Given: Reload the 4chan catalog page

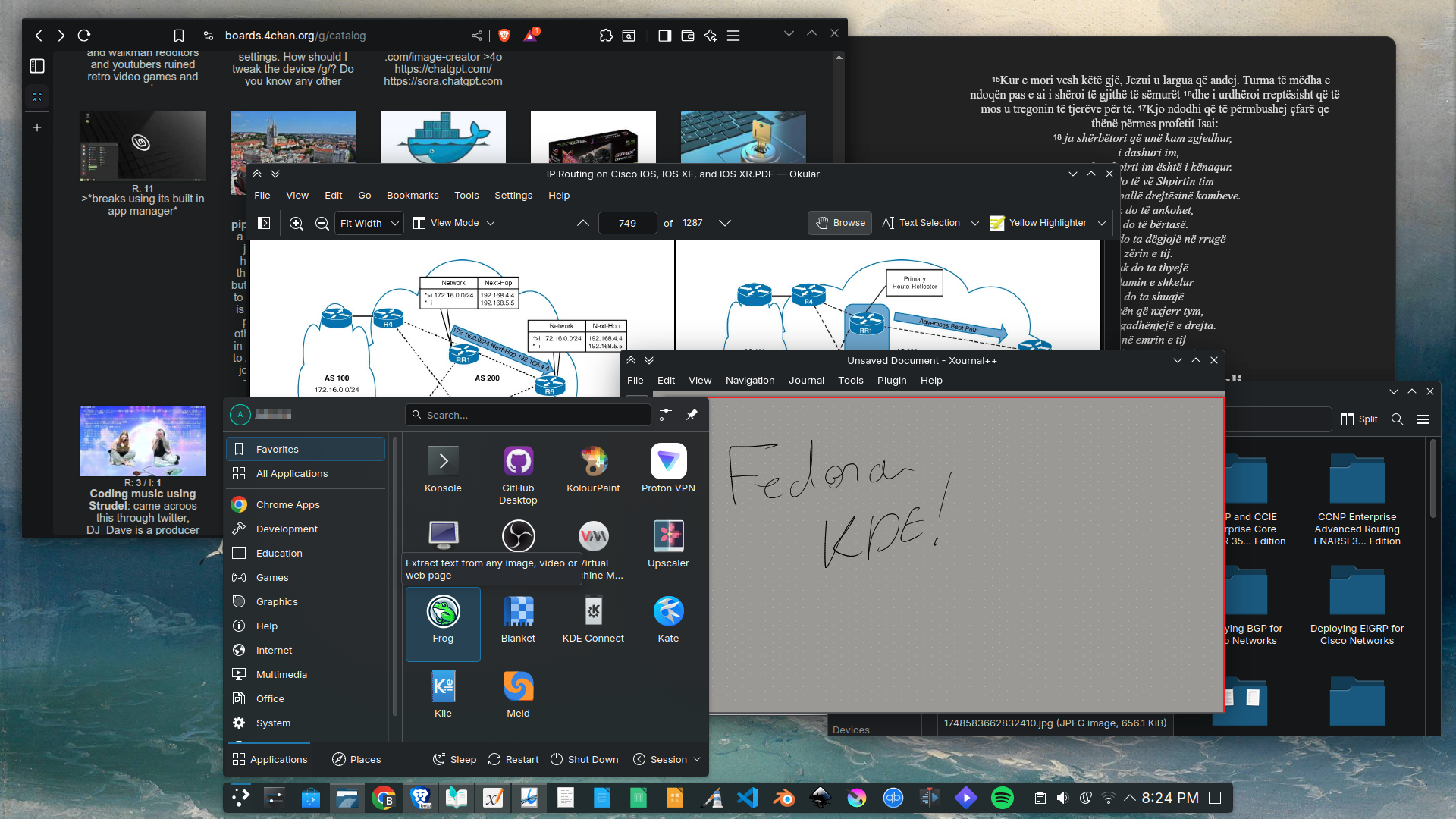Looking at the screenshot, I should coord(84,36).
